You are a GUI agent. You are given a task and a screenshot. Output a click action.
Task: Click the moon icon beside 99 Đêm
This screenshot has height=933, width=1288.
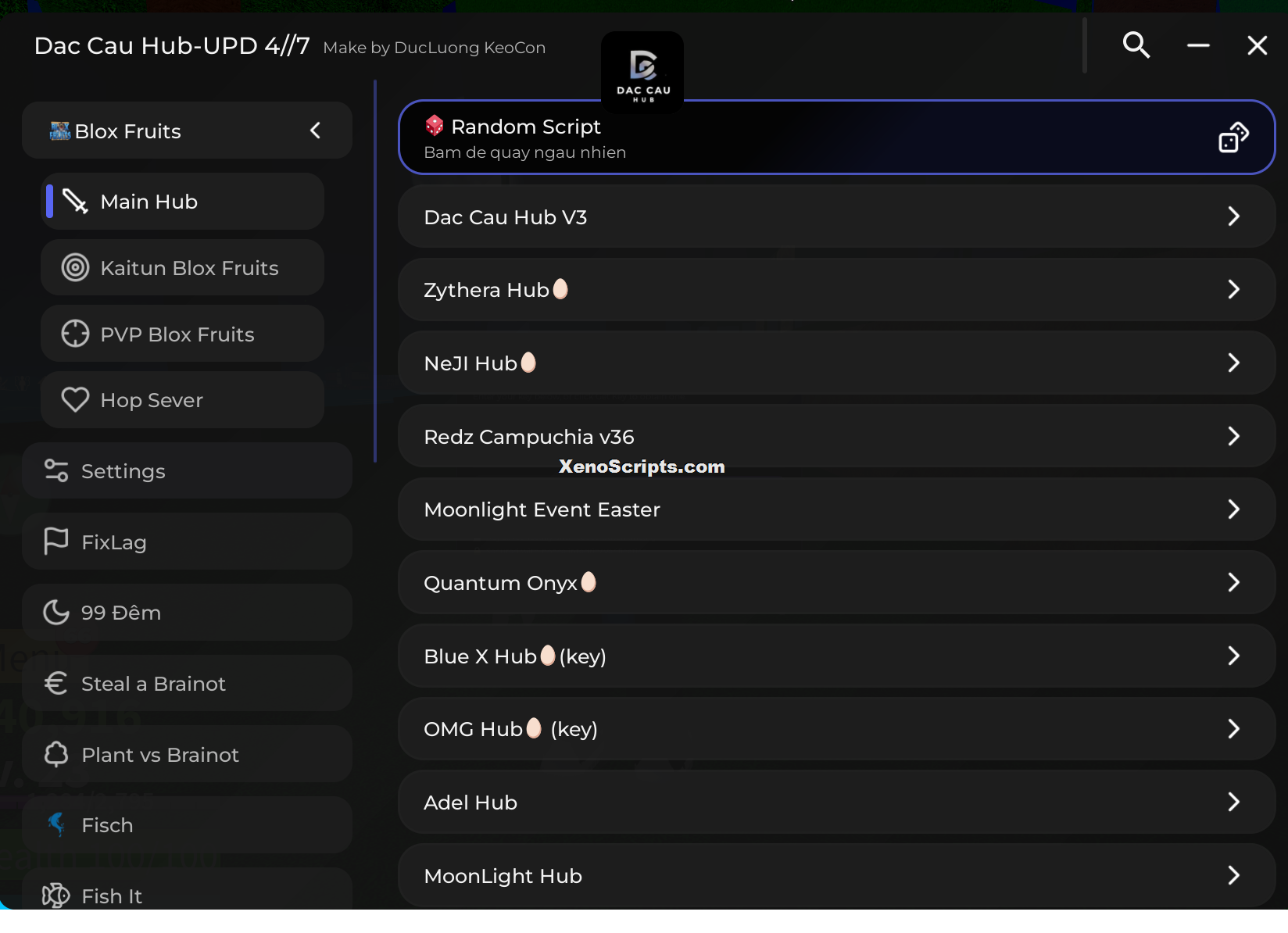point(56,612)
